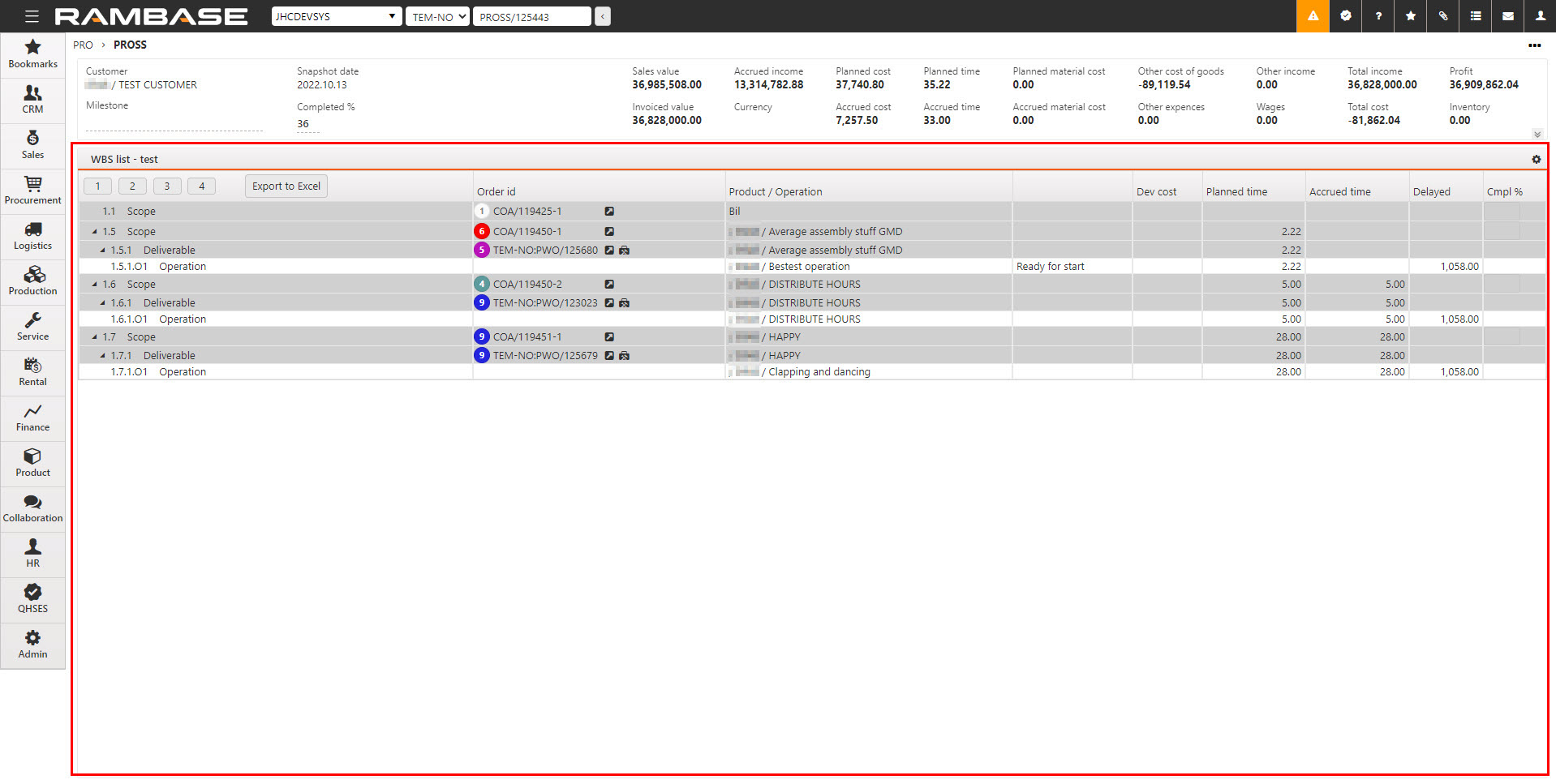Collapse the 1.6.1 Deliverable row
The height and width of the screenshot is (784, 1556).
(x=103, y=303)
